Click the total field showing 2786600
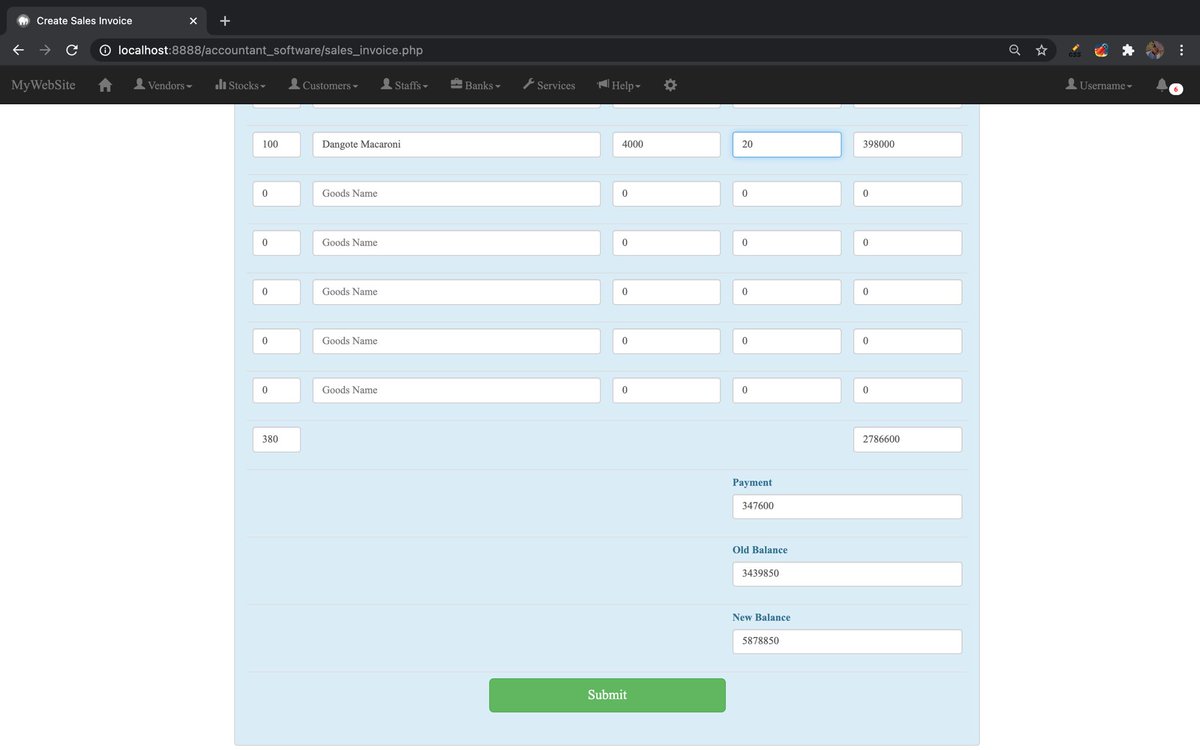Screen dimensions: 1200x750 point(906,439)
